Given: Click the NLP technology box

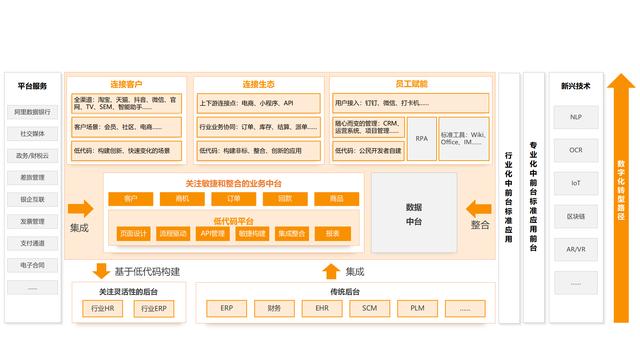Looking at the screenshot, I should click(576, 117).
